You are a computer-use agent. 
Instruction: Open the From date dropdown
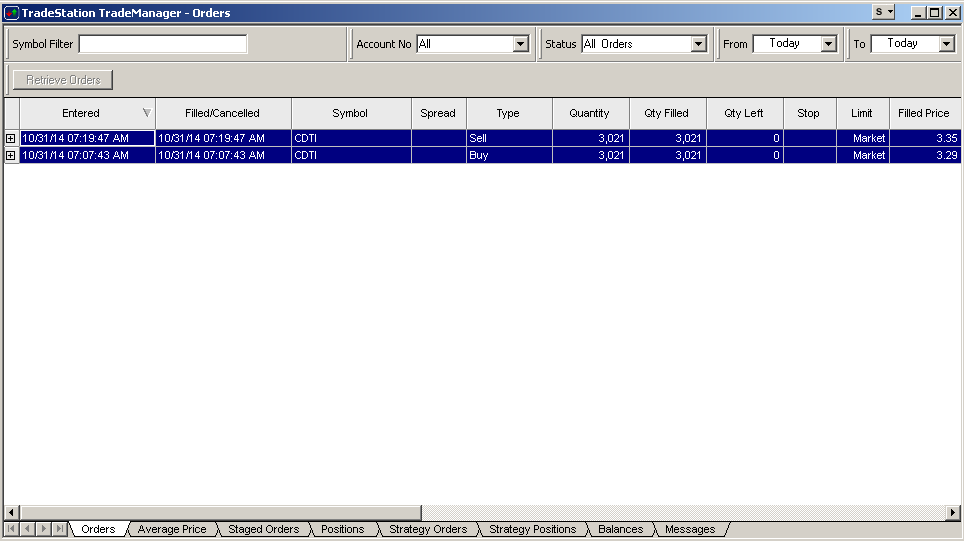coord(828,44)
